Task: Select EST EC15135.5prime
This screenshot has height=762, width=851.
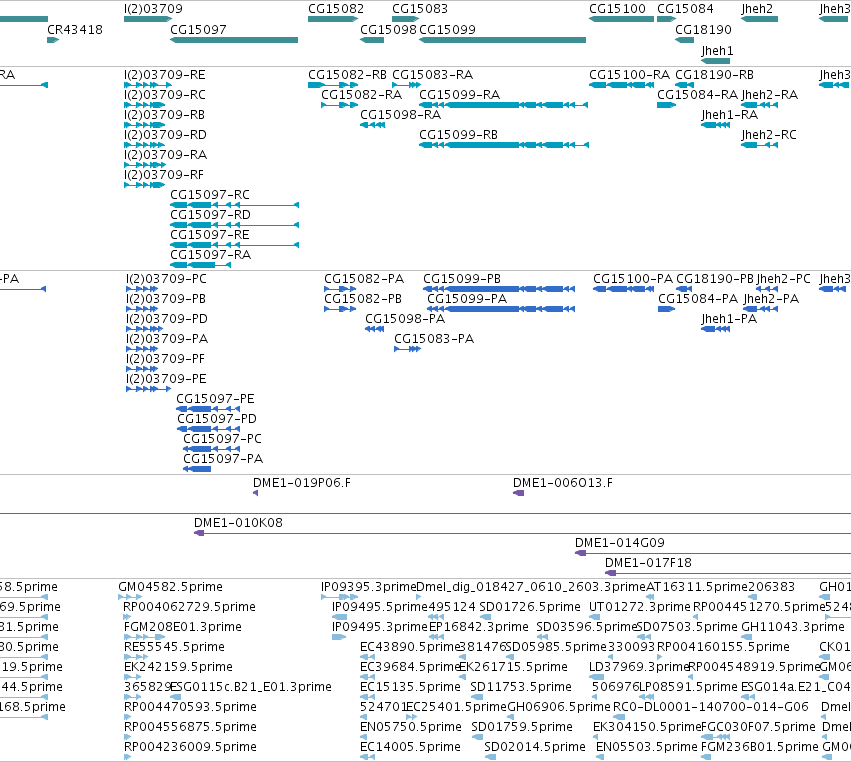Action: [x=367, y=697]
